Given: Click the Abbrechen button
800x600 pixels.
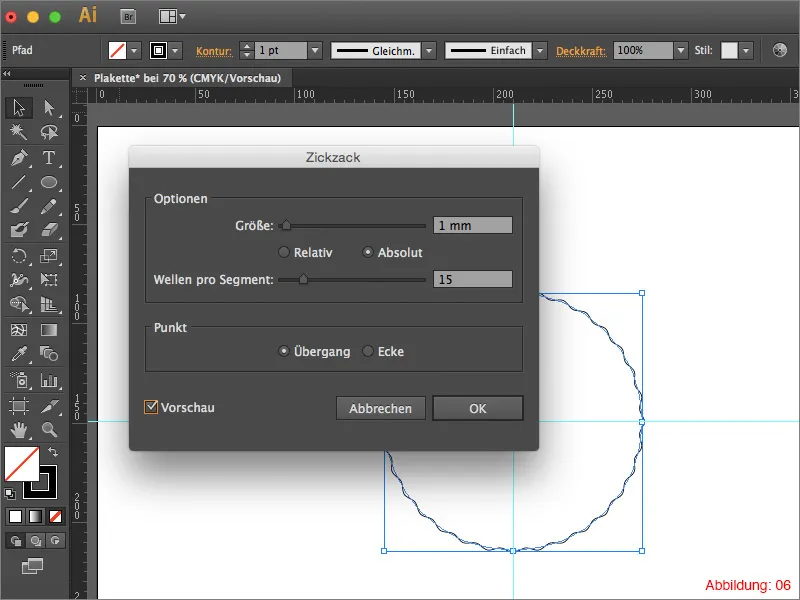Looking at the screenshot, I should click(x=381, y=408).
